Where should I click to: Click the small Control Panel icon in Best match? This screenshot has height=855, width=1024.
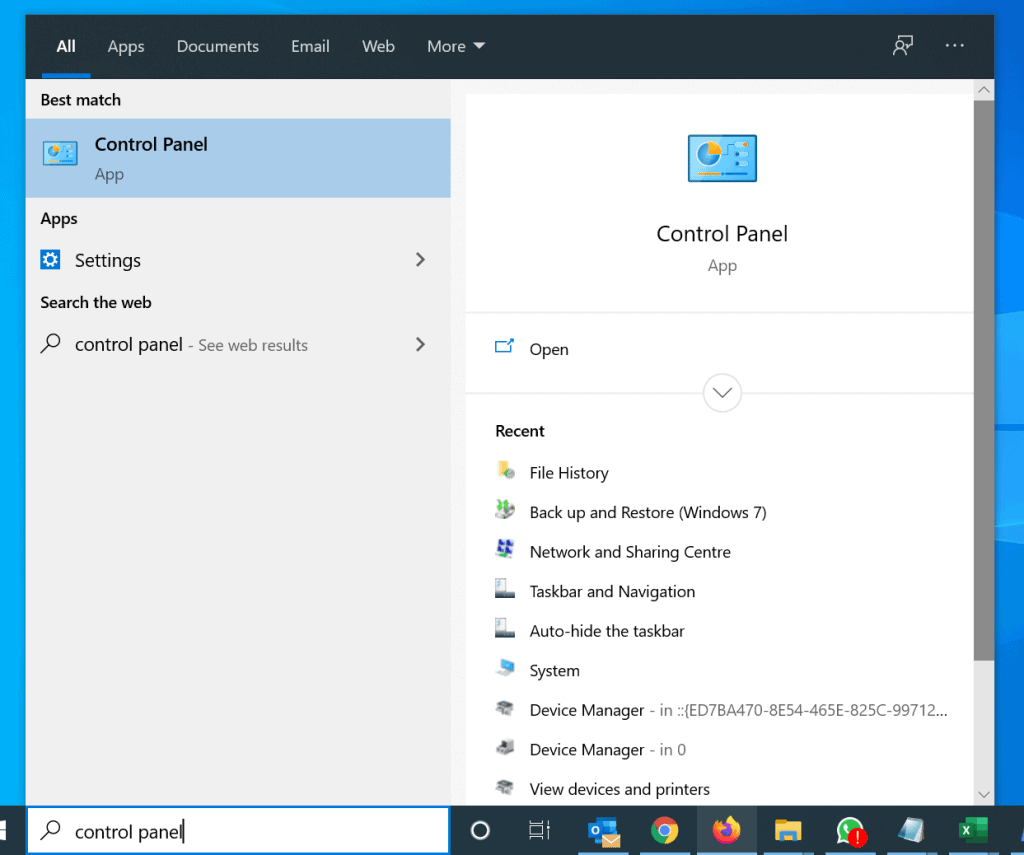point(60,153)
